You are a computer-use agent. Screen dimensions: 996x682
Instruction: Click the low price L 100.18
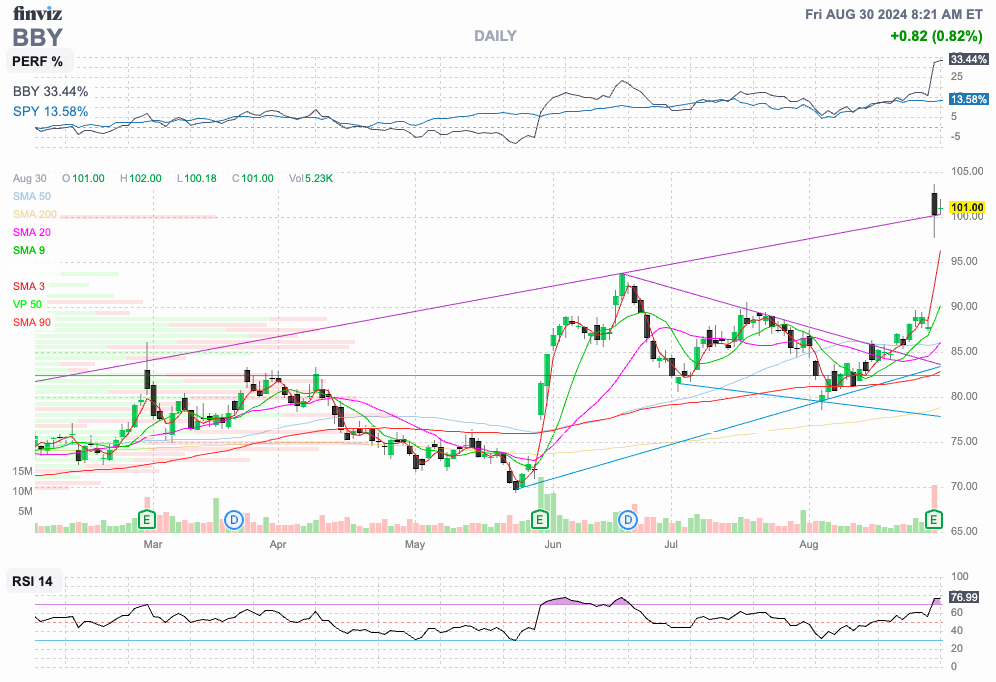click(x=196, y=178)
